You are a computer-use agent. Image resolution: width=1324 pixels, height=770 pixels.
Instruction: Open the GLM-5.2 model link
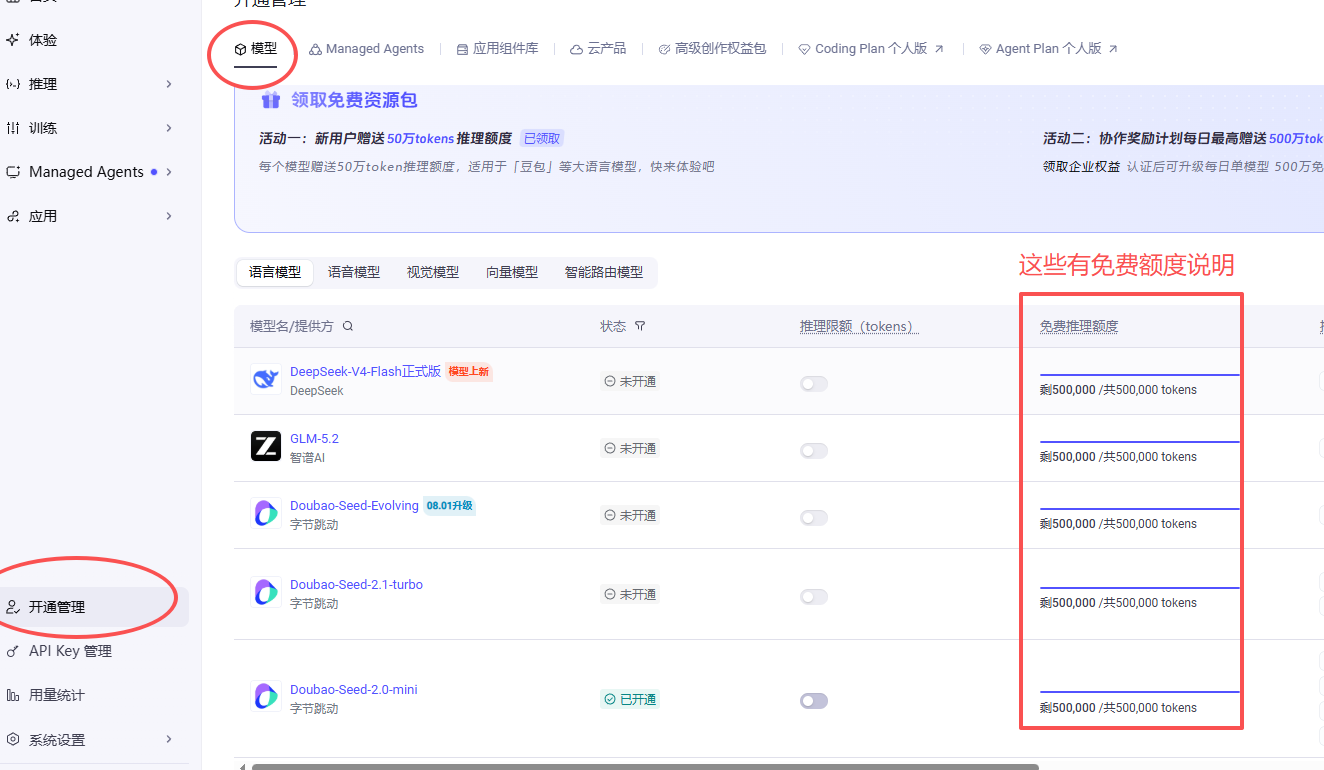(314, 438)
